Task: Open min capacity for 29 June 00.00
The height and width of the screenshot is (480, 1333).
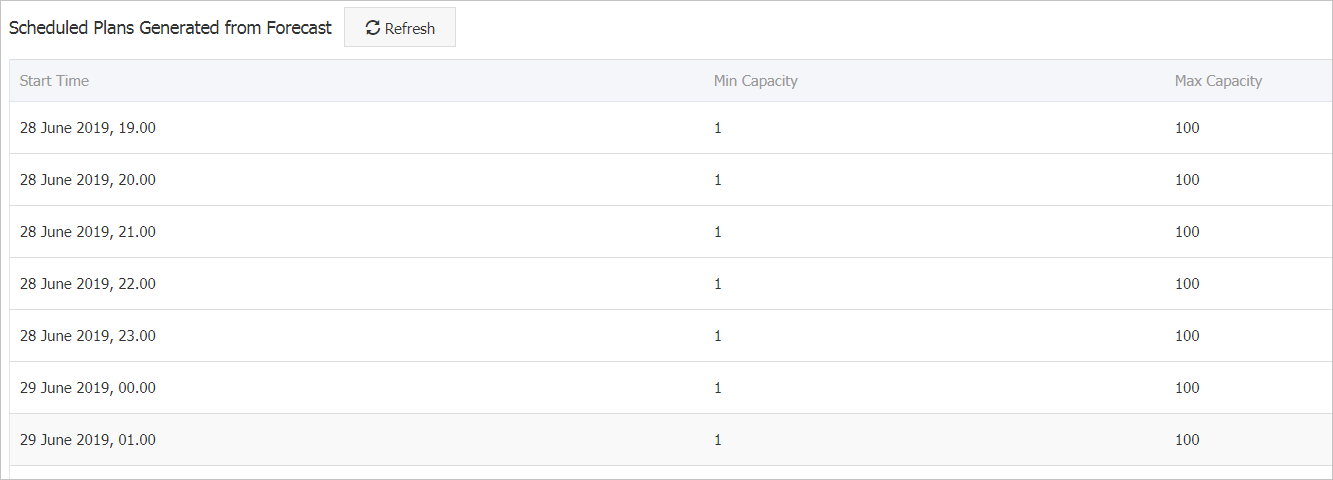Action: pyautogui.click(x=717, y=388)
